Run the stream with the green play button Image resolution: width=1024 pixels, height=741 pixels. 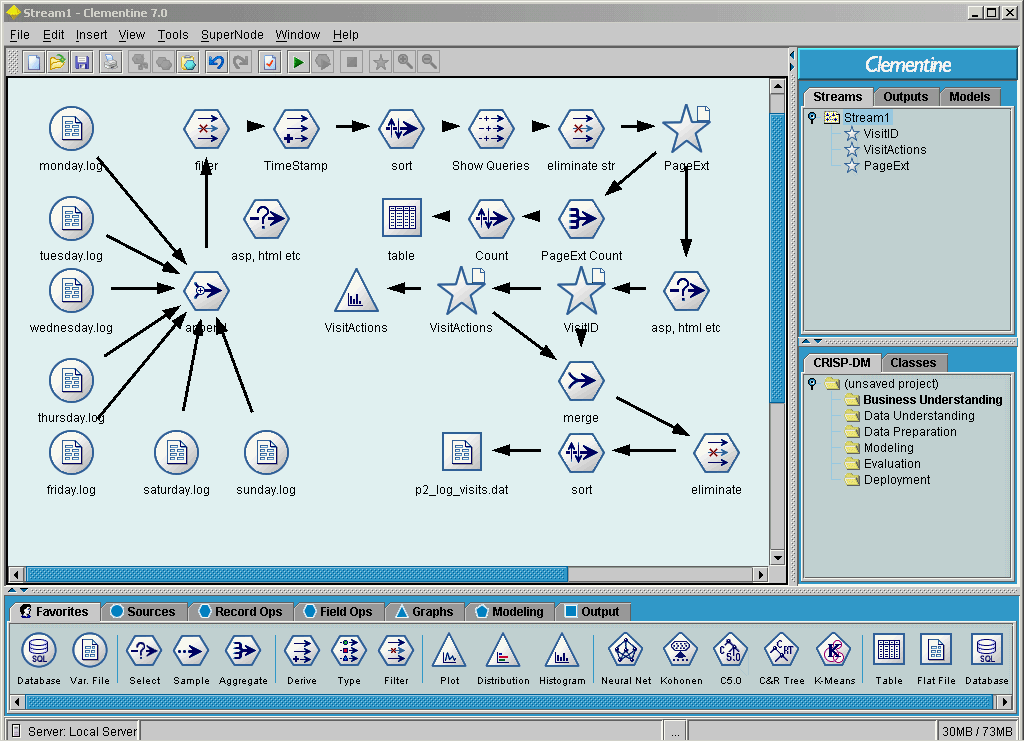[x=298, y=63]
